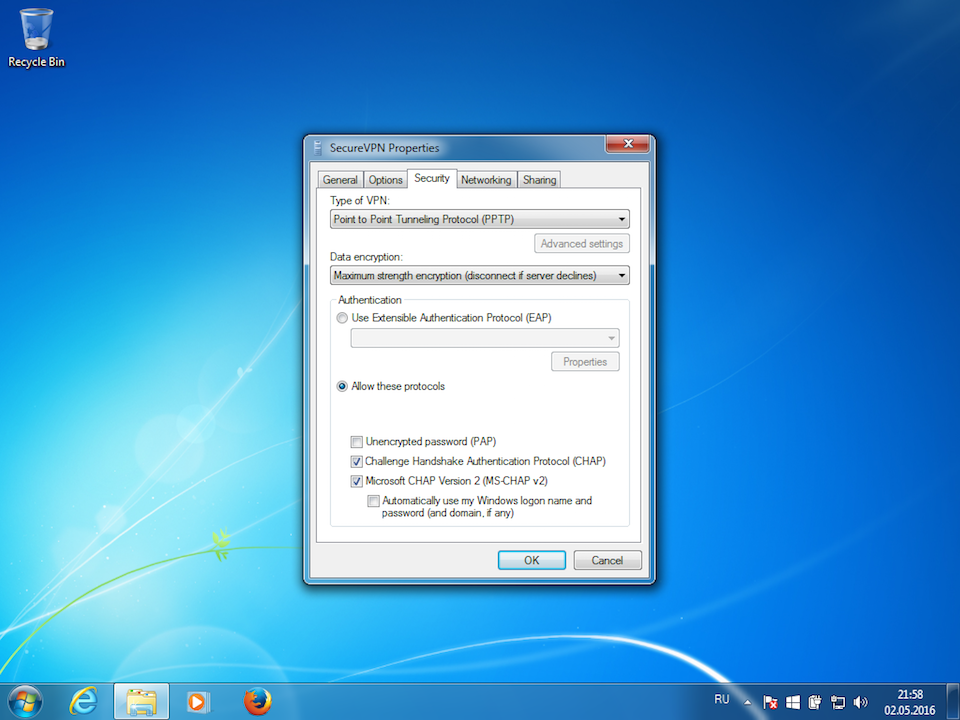Click the RU language indicator

(722, 699)
